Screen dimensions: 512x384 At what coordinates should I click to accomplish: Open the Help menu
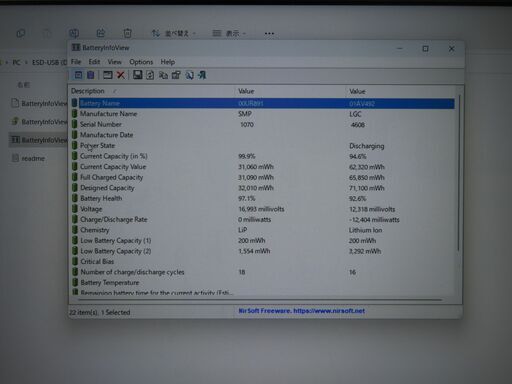point(168,62)
